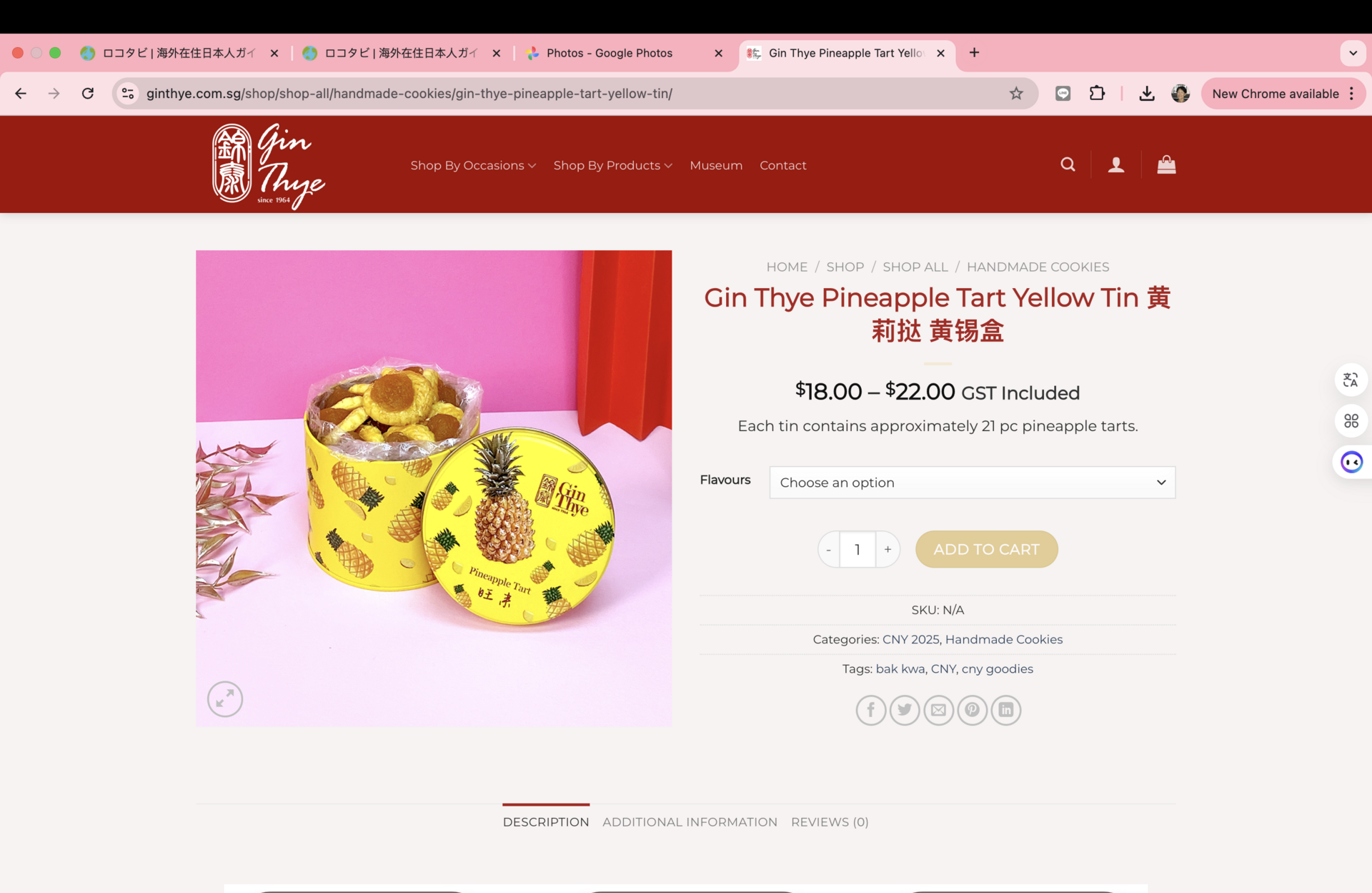Click the quantity input field
Image resolution: width=1372 pixels, height=893 pixels.
(857, 549)
